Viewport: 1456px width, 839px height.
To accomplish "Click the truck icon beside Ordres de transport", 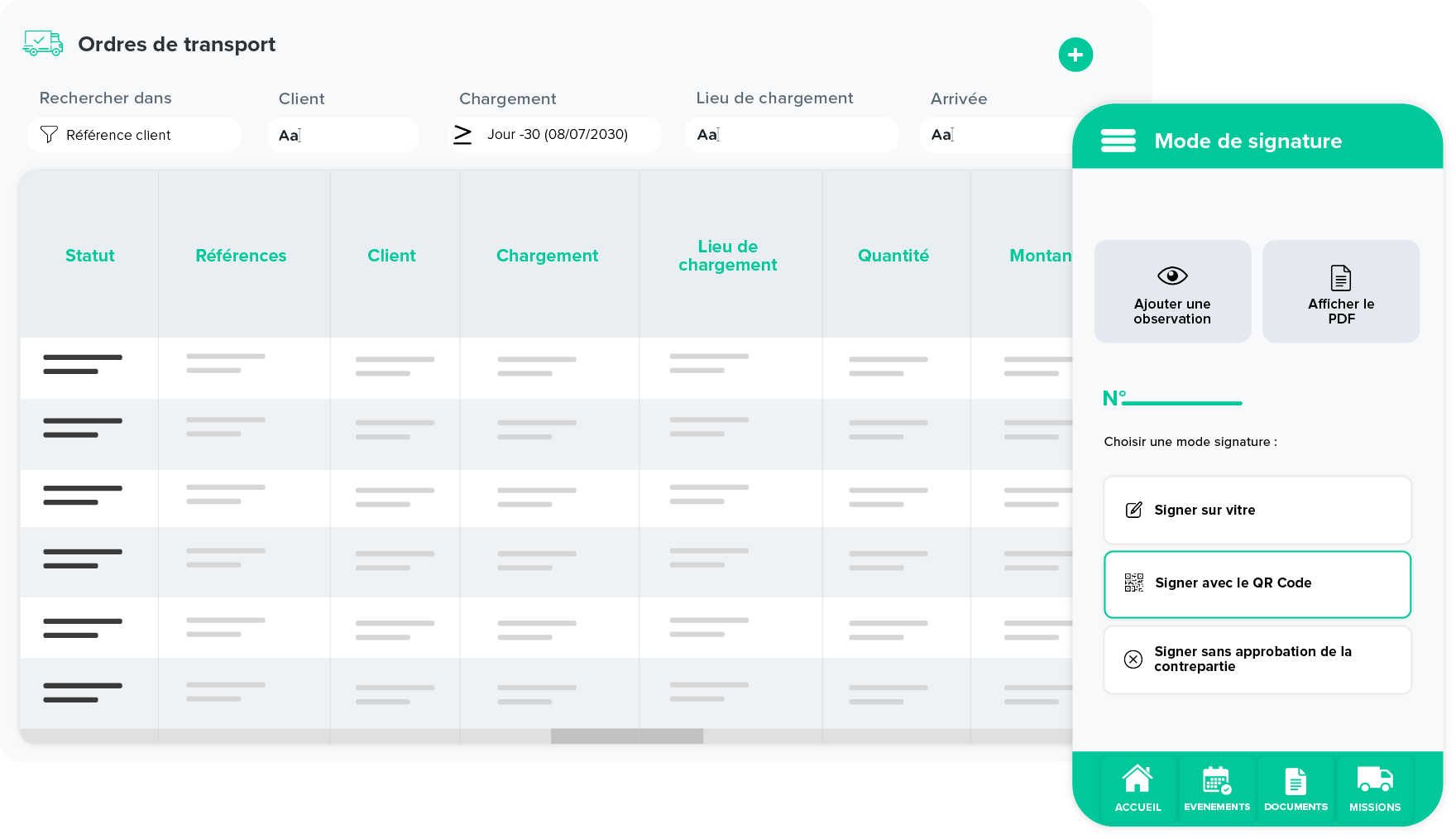I will 43,43.
